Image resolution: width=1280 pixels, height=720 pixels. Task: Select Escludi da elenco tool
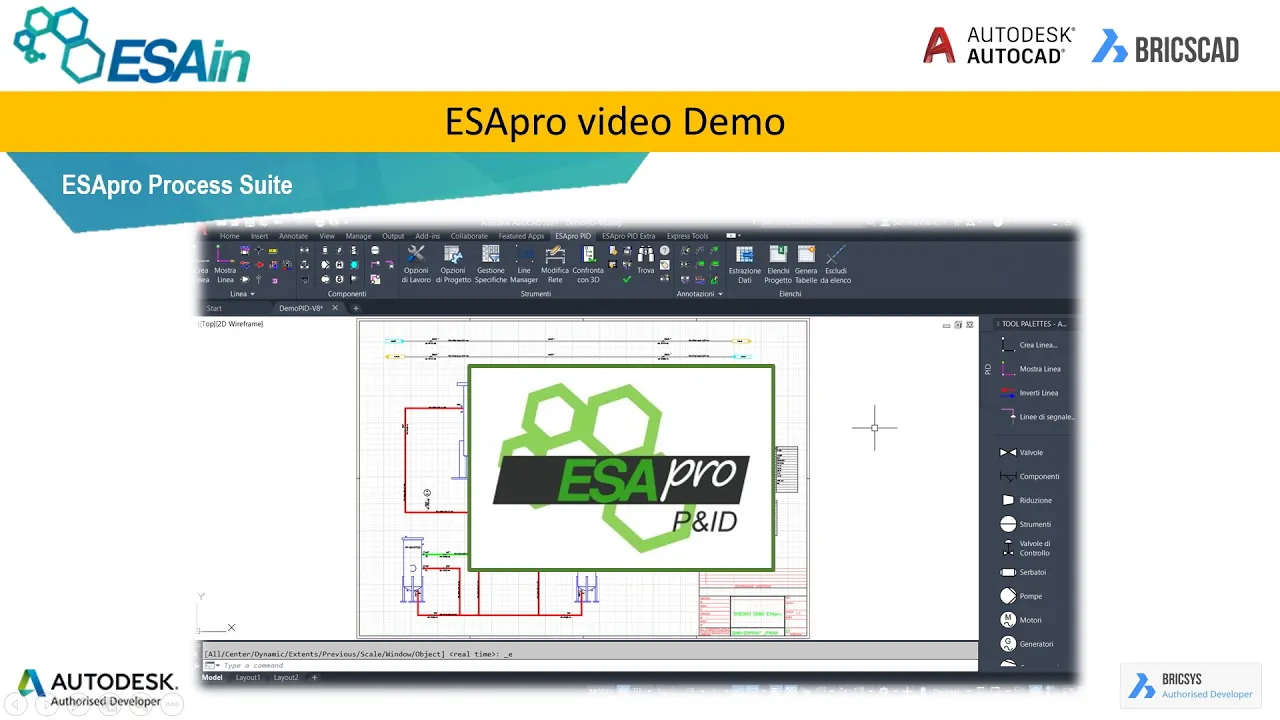click(x=836, y=264)
